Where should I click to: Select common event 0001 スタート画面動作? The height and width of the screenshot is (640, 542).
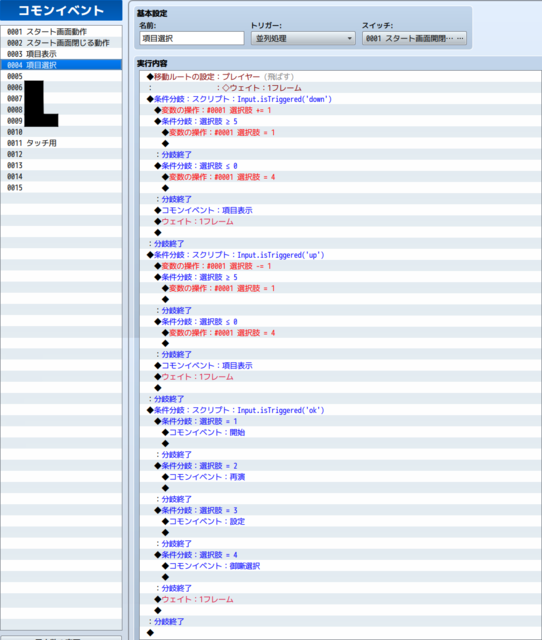pyautogui.click(x=61, y=31)
